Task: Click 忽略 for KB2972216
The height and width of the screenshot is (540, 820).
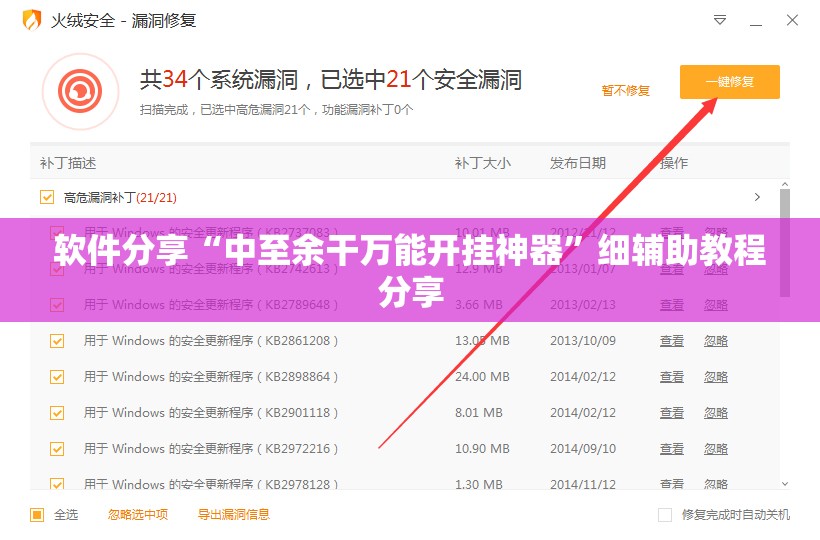Action: coord(716,449)
